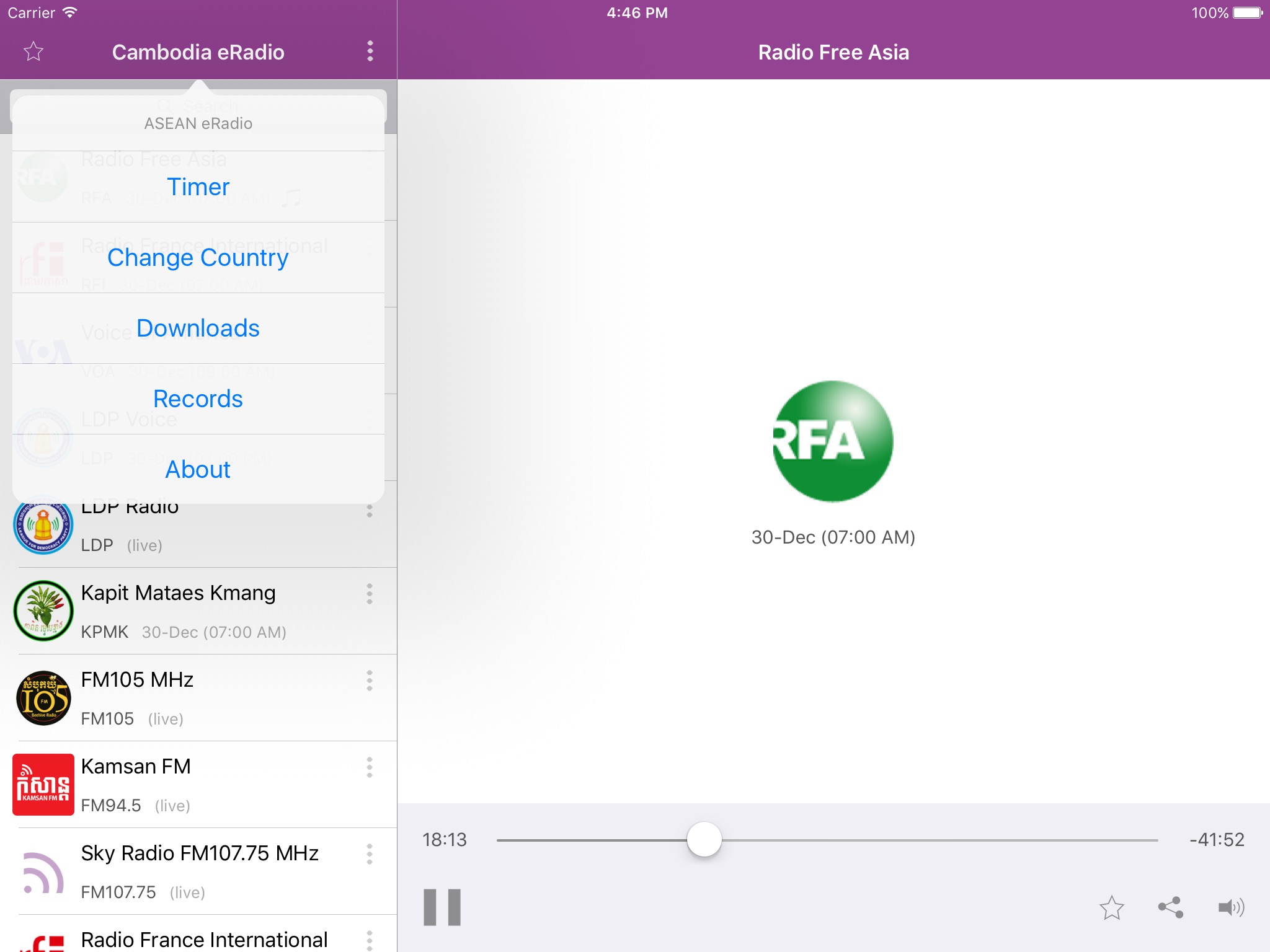Screen dimensions: 1270x952
Task: Tap the favorites star in the header
Action: [33, 51]
